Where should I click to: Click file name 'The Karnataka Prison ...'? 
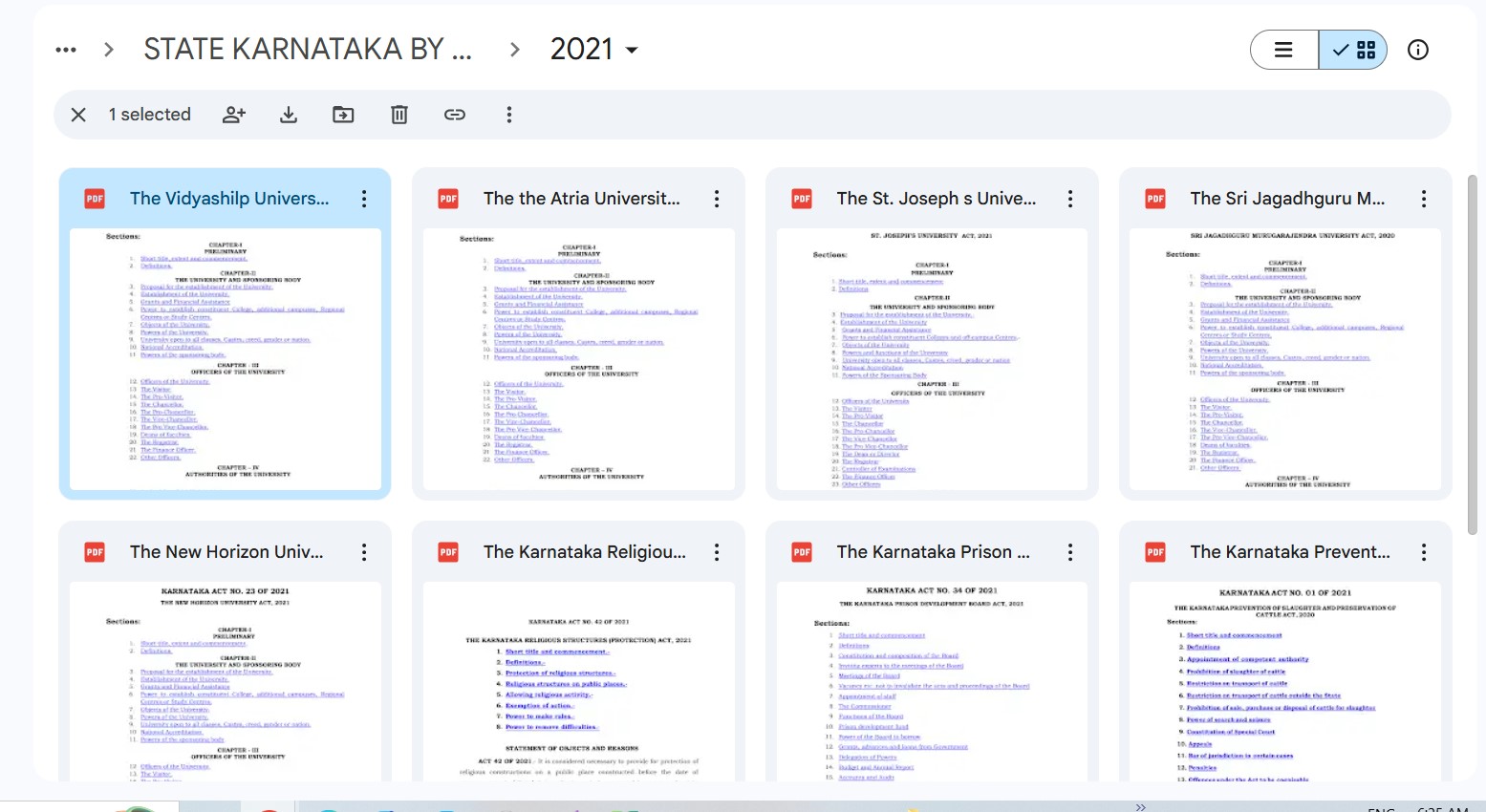pos(934,552)
